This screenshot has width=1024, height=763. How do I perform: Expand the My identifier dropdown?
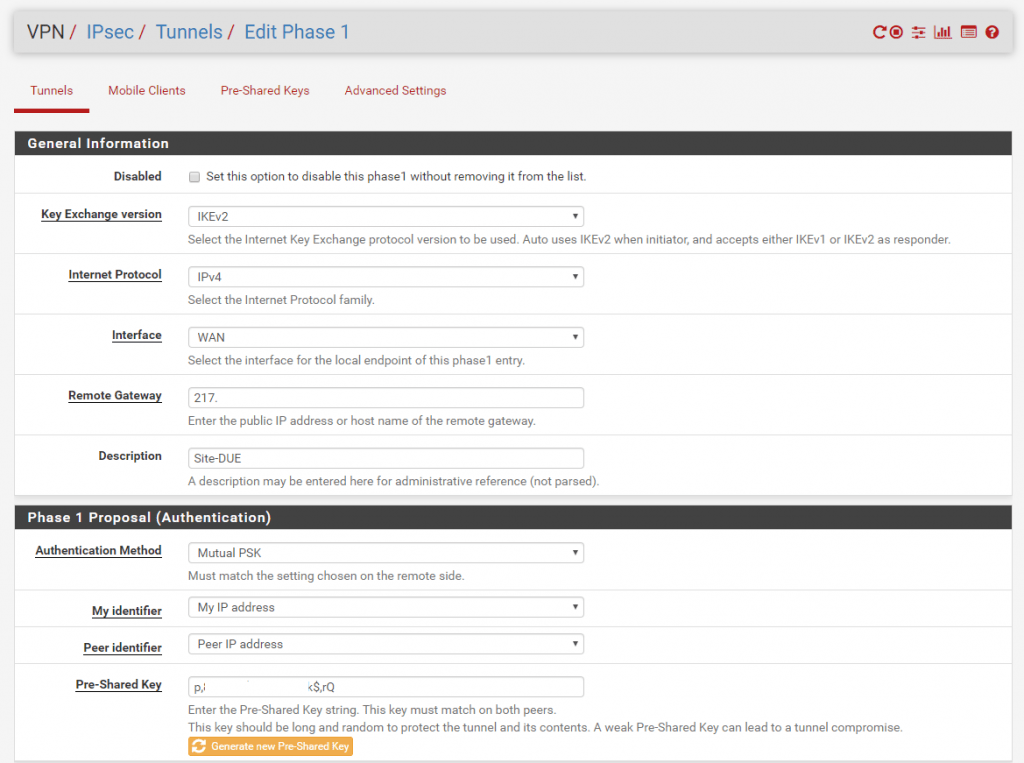[385, 608]
